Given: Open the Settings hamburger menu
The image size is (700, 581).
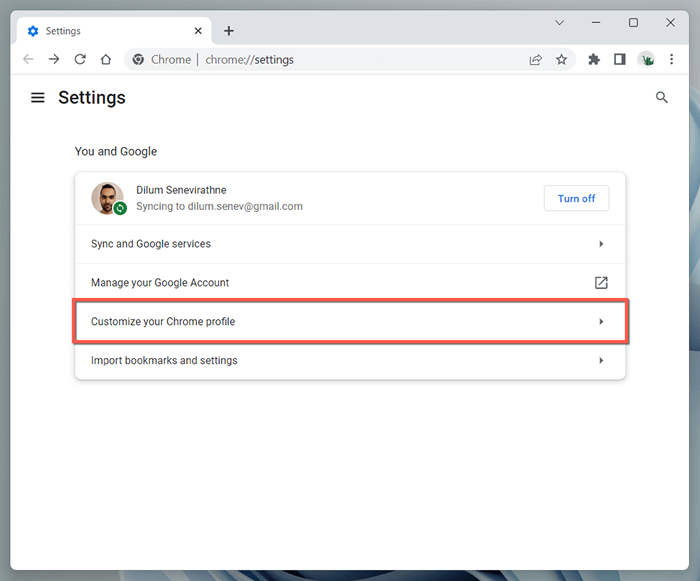Looking at the screenshot, I should 38,97.
